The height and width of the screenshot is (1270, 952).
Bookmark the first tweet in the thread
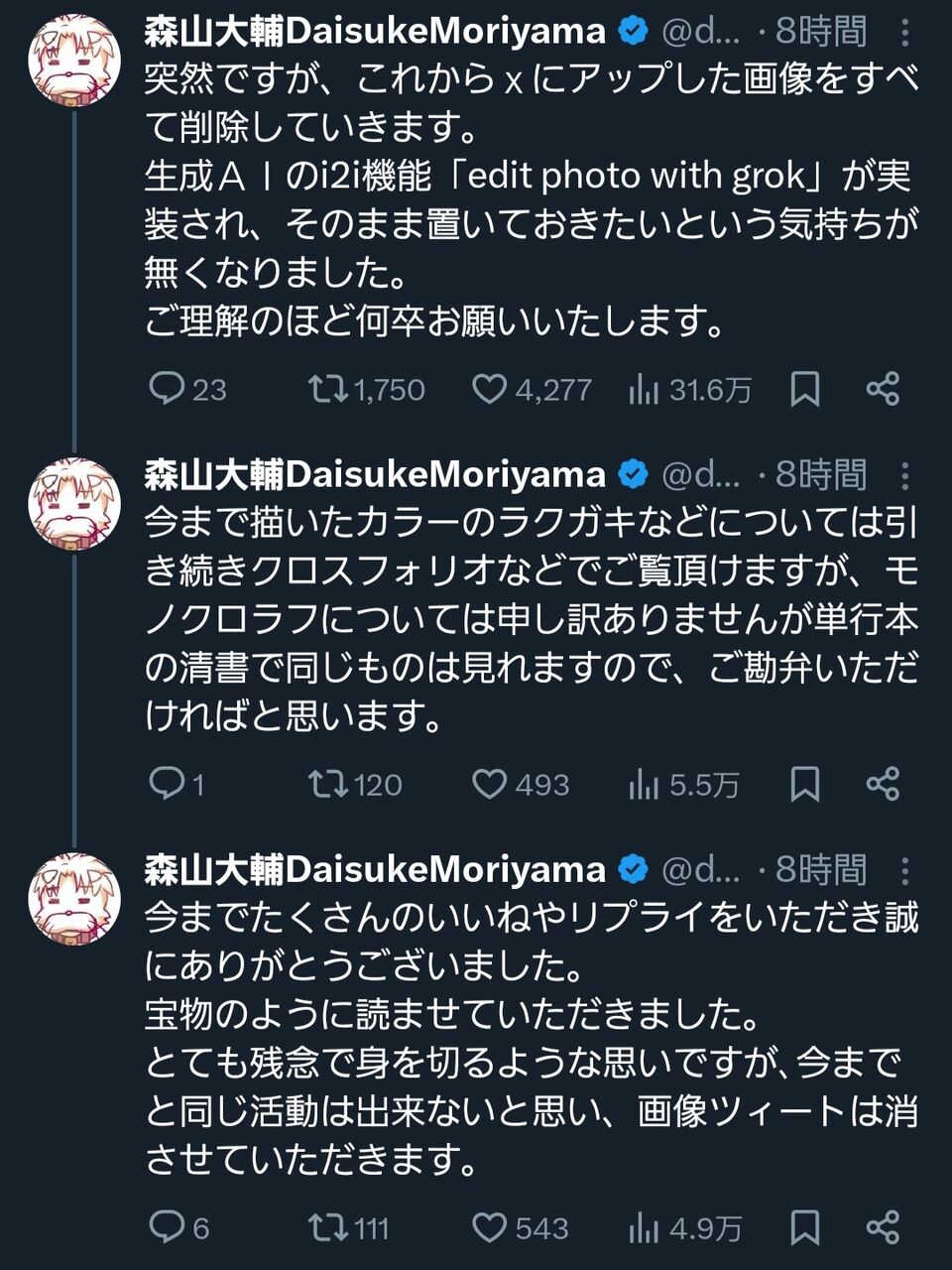pos(804,389)
